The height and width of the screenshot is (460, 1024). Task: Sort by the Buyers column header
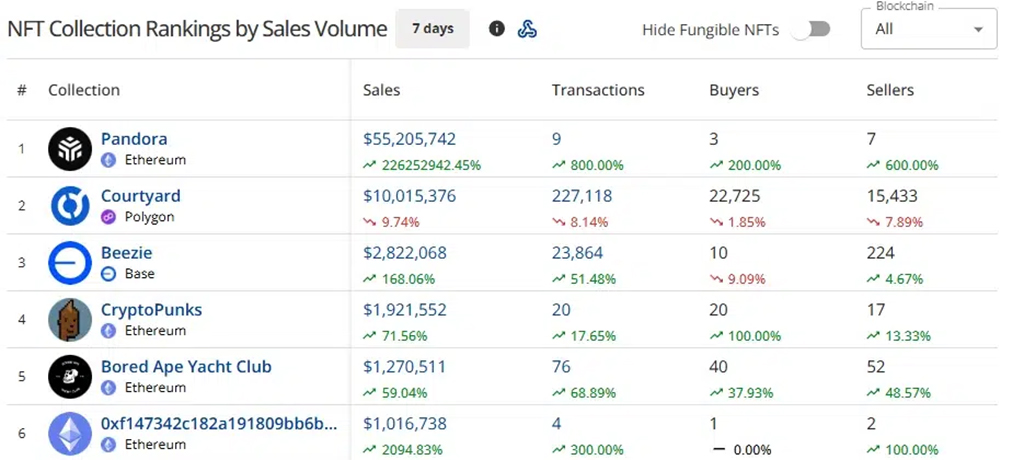pos(734,90)
